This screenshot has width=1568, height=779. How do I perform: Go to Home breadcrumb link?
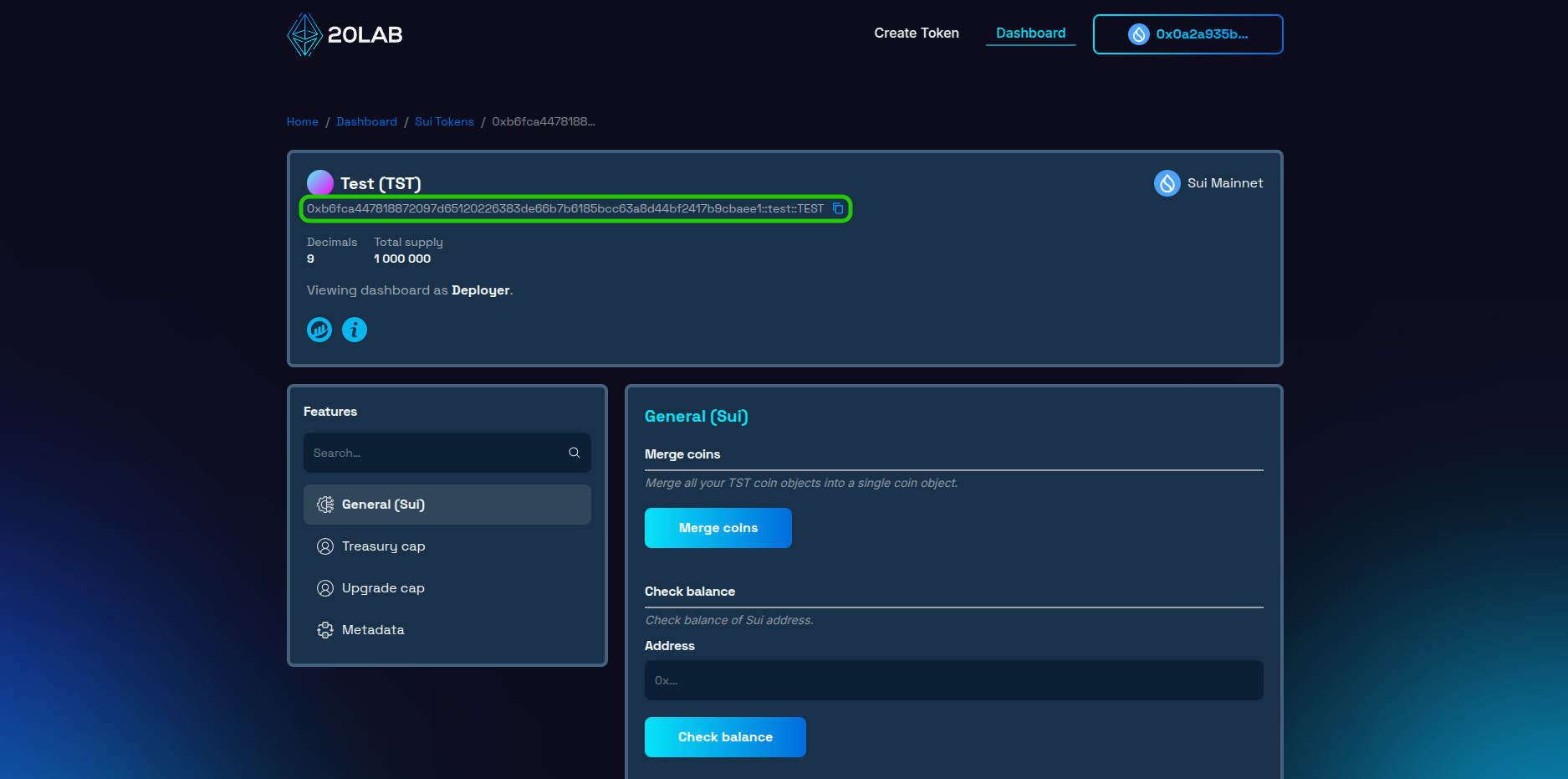click(303, 122)
